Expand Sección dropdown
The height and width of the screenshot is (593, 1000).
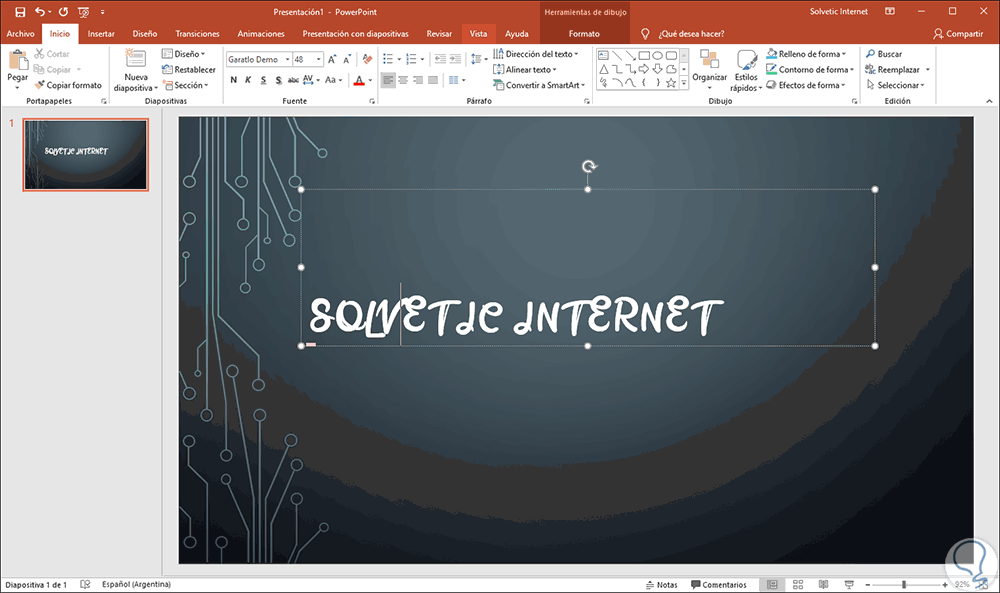coord(185,85)
